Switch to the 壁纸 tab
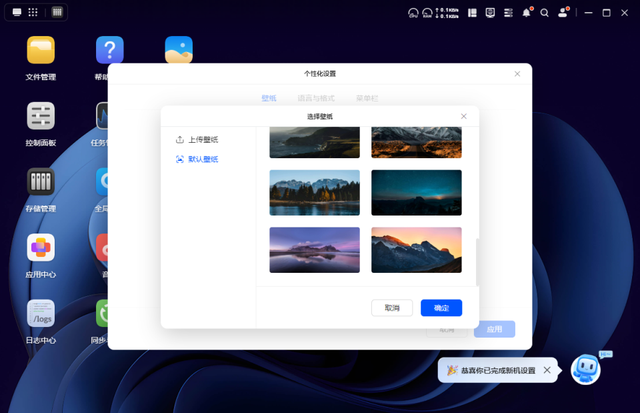Image resolution: width=640 pixels, height=413 pixels. [269, 98]
